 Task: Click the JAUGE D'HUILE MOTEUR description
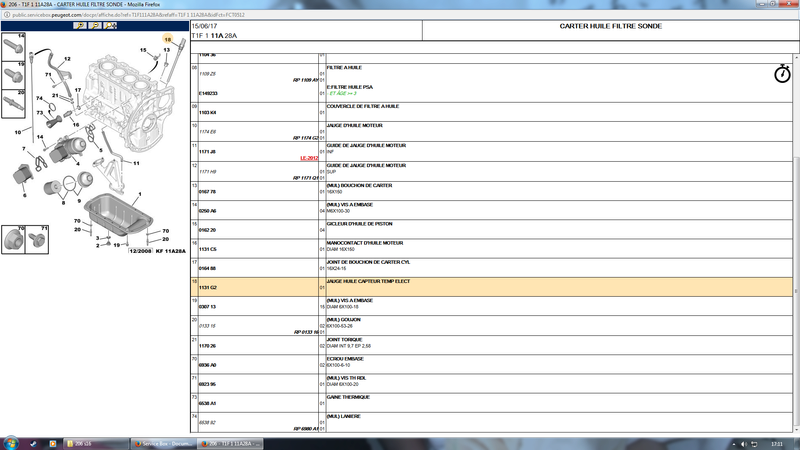(x=355, y=126)
